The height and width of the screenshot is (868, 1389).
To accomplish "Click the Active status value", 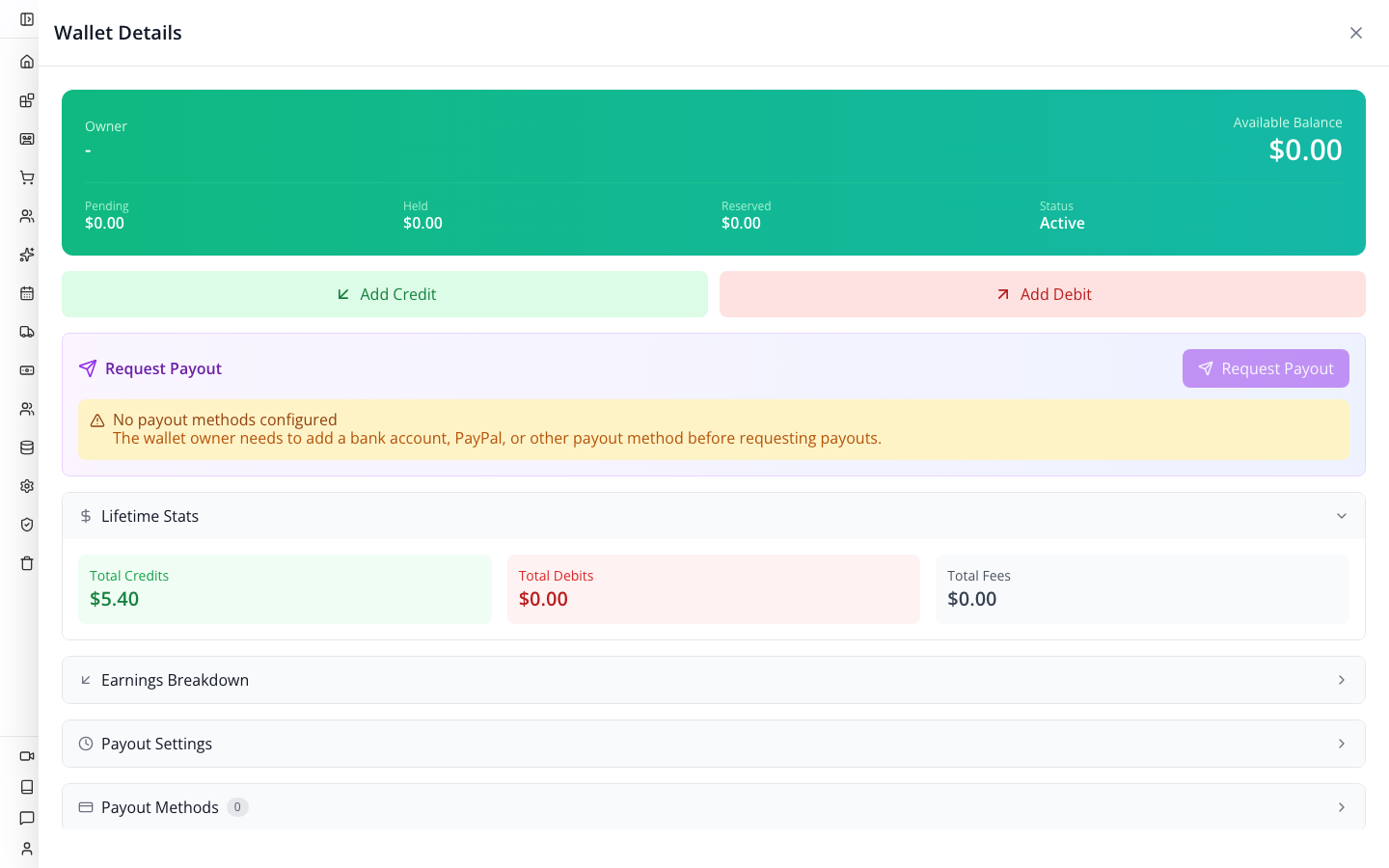I will coord(1062,223).
